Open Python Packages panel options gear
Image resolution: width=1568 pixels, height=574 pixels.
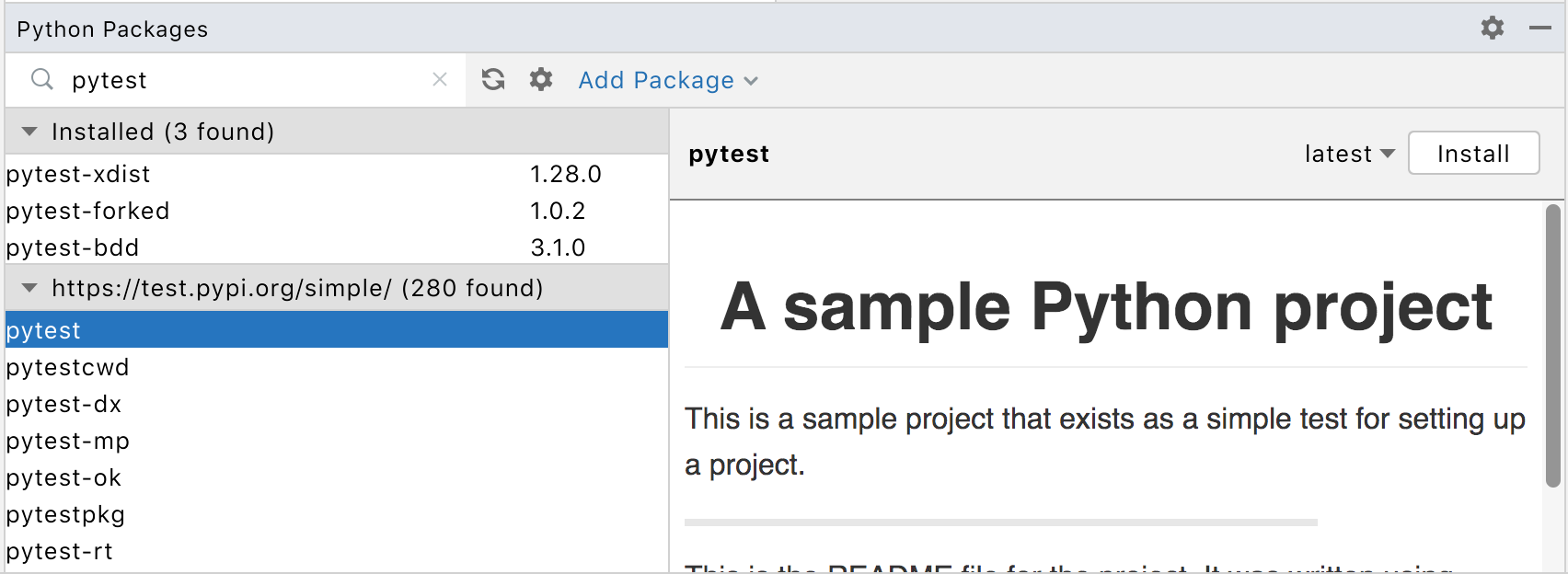coord(1493,28)
